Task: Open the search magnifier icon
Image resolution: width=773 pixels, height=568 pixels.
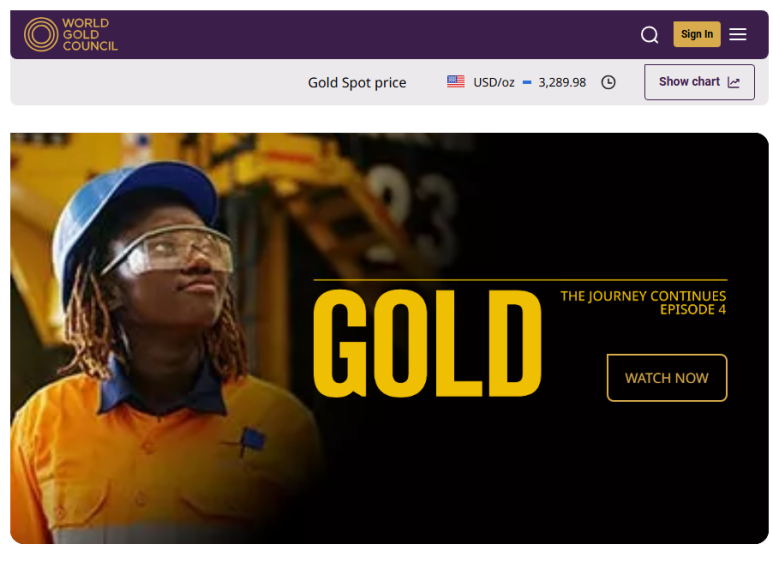Action: pyautogui.click(x=649, y=35)
